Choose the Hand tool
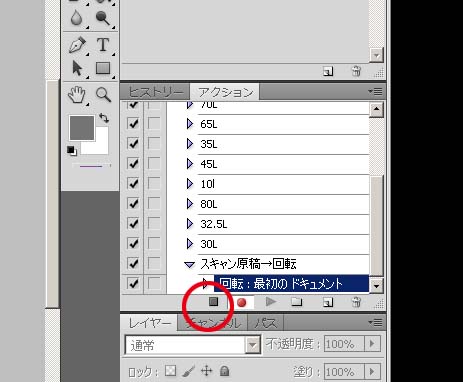Screen dimensions: 463x382 coord(77,95)
